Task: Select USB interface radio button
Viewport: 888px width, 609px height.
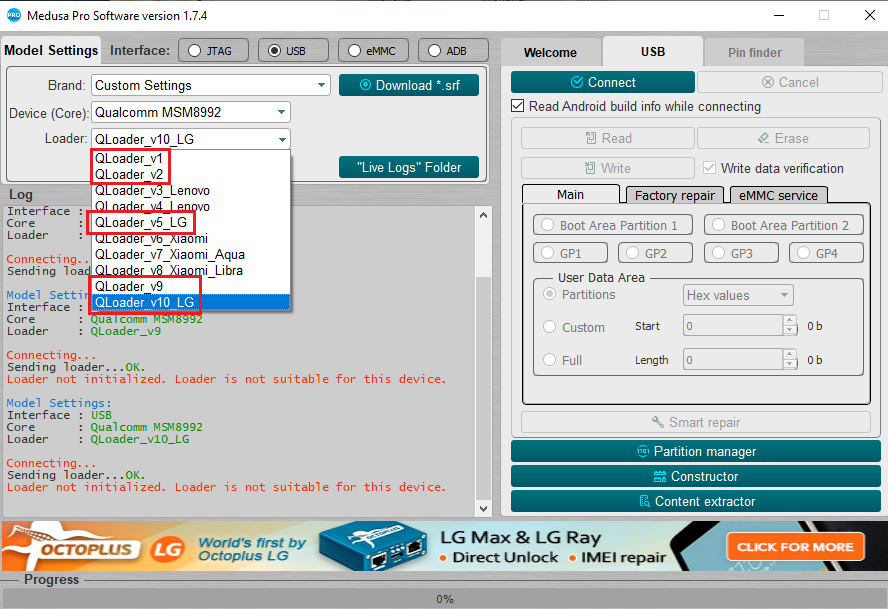Action: coord(274,50)
